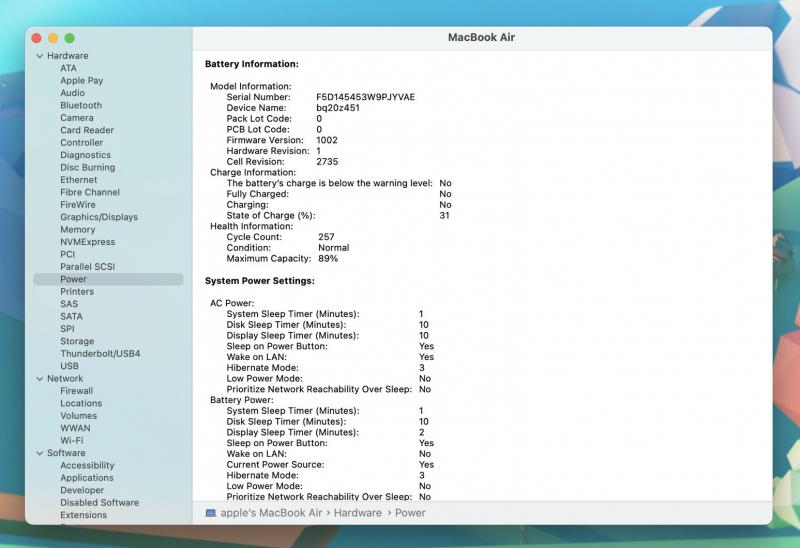Click the Cycle Count value 257
The image size is (800, 548).
[x=326, y=237]
